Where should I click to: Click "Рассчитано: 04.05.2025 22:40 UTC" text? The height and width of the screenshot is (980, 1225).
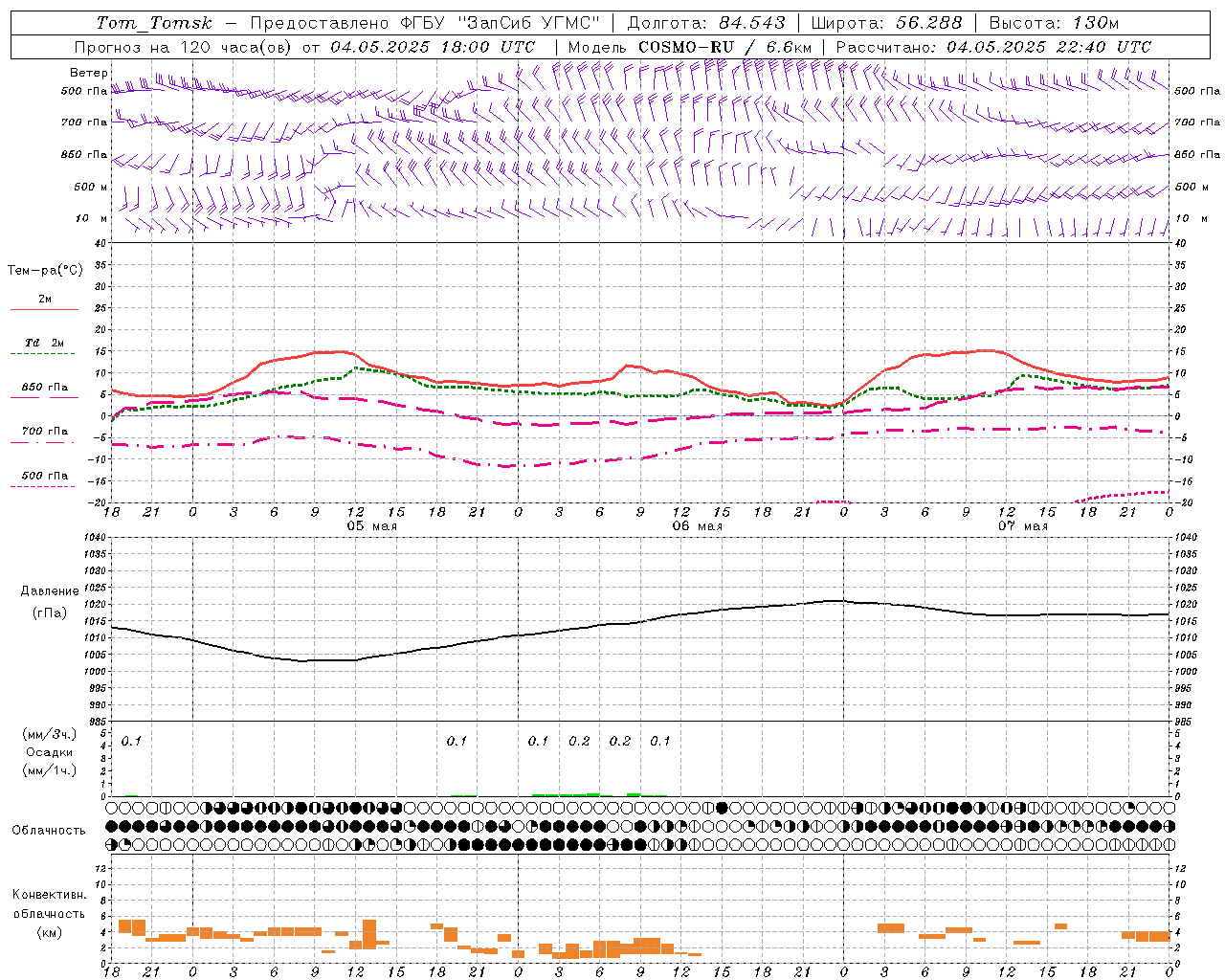[993, 47]
